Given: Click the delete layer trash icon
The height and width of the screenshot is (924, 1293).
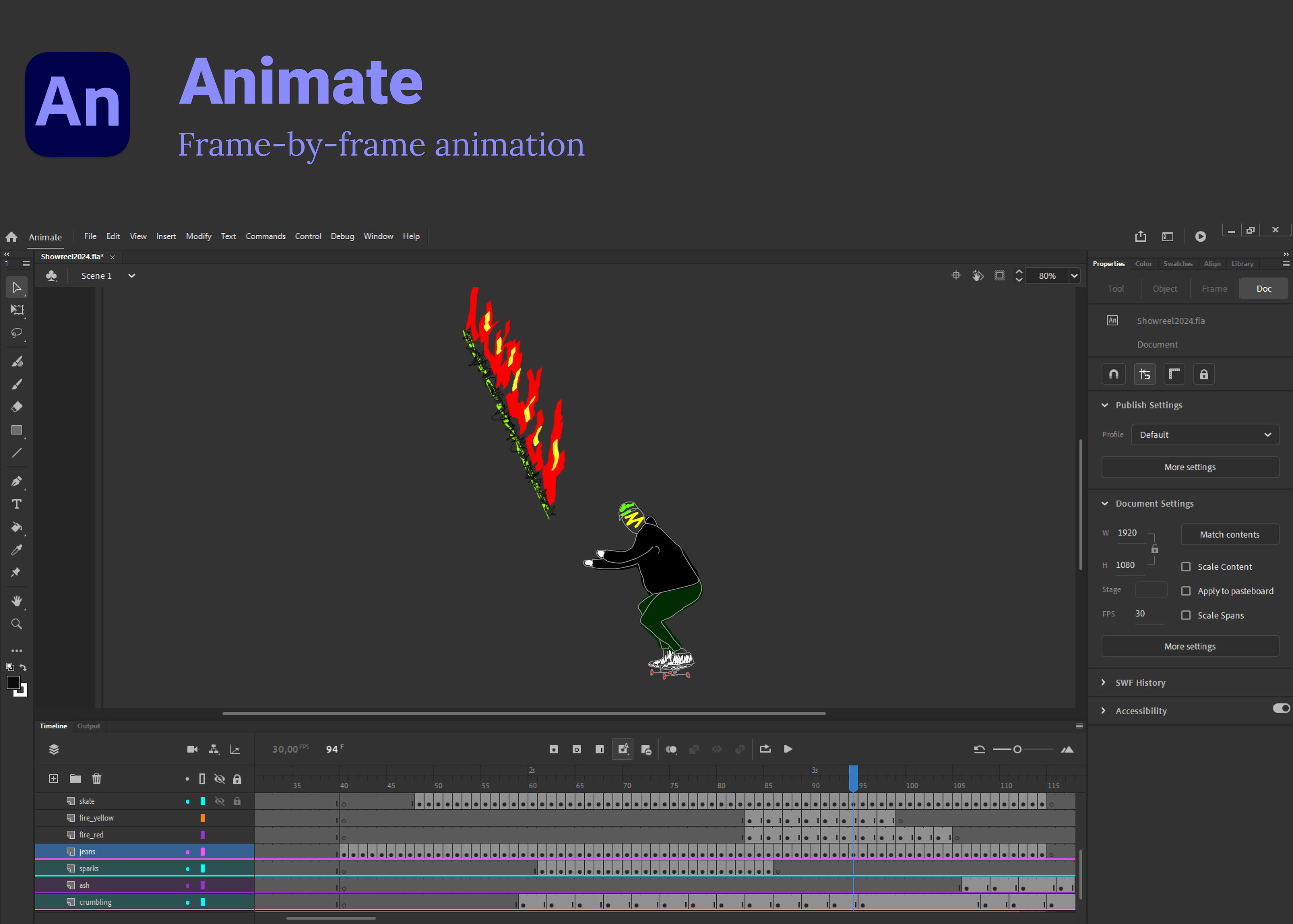Looking at the screenshot, I should click(97, 779).
